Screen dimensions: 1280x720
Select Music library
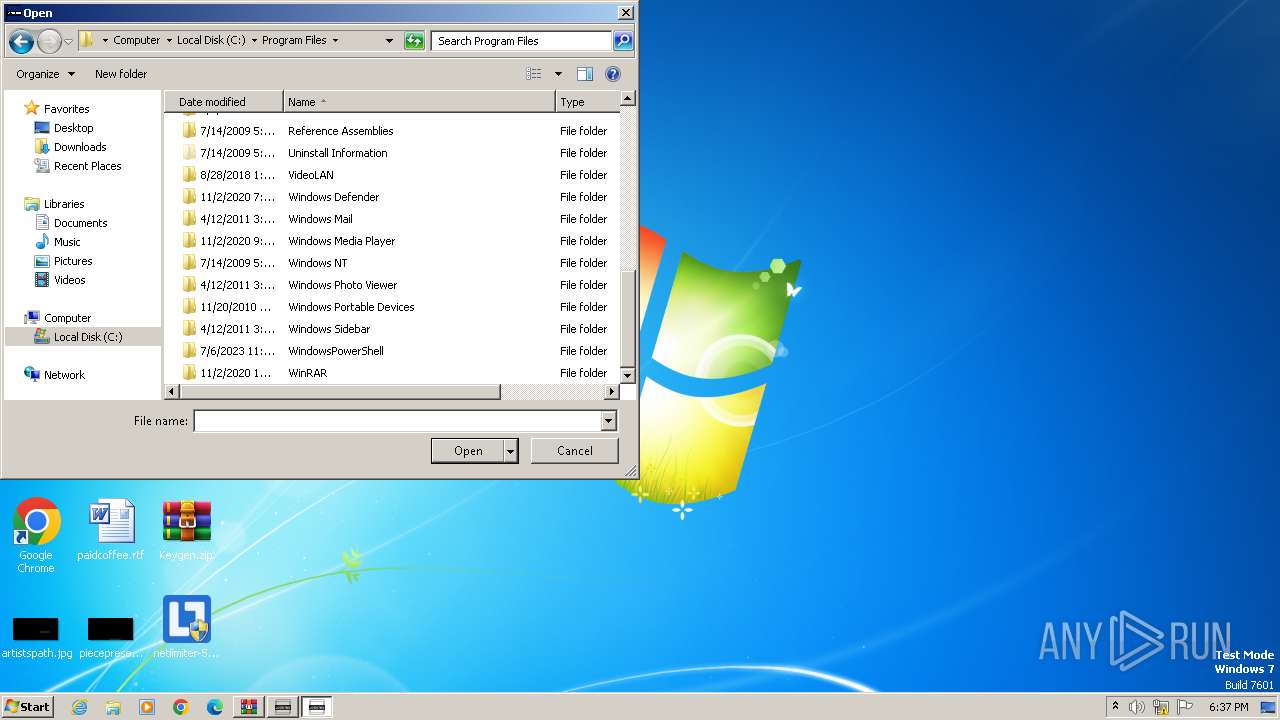tap(67, 242)
